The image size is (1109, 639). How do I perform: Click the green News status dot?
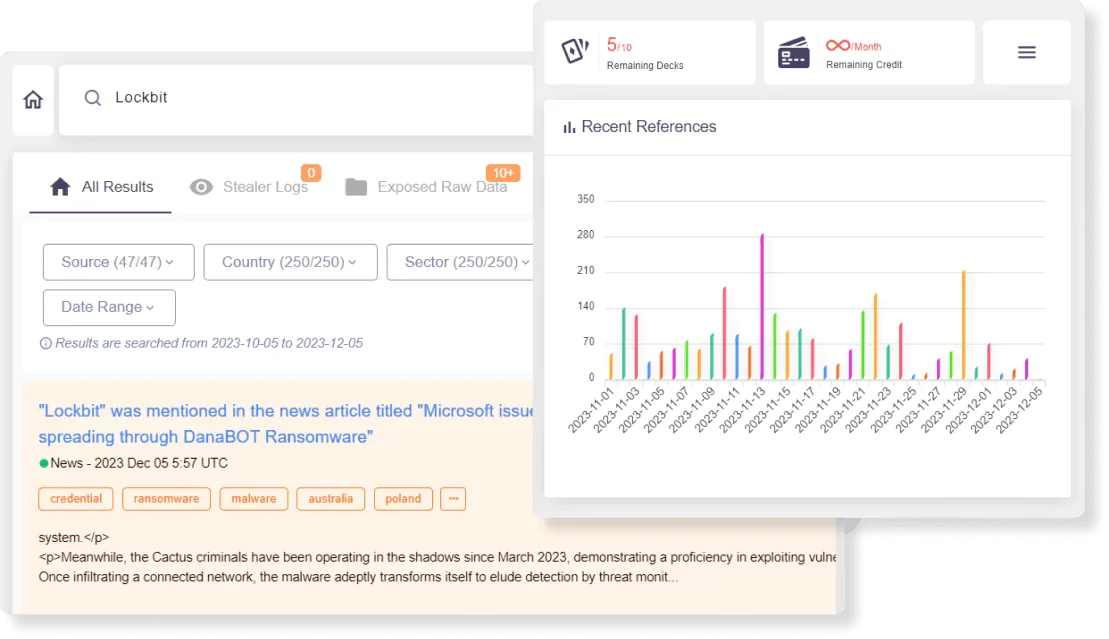point(44,464)
